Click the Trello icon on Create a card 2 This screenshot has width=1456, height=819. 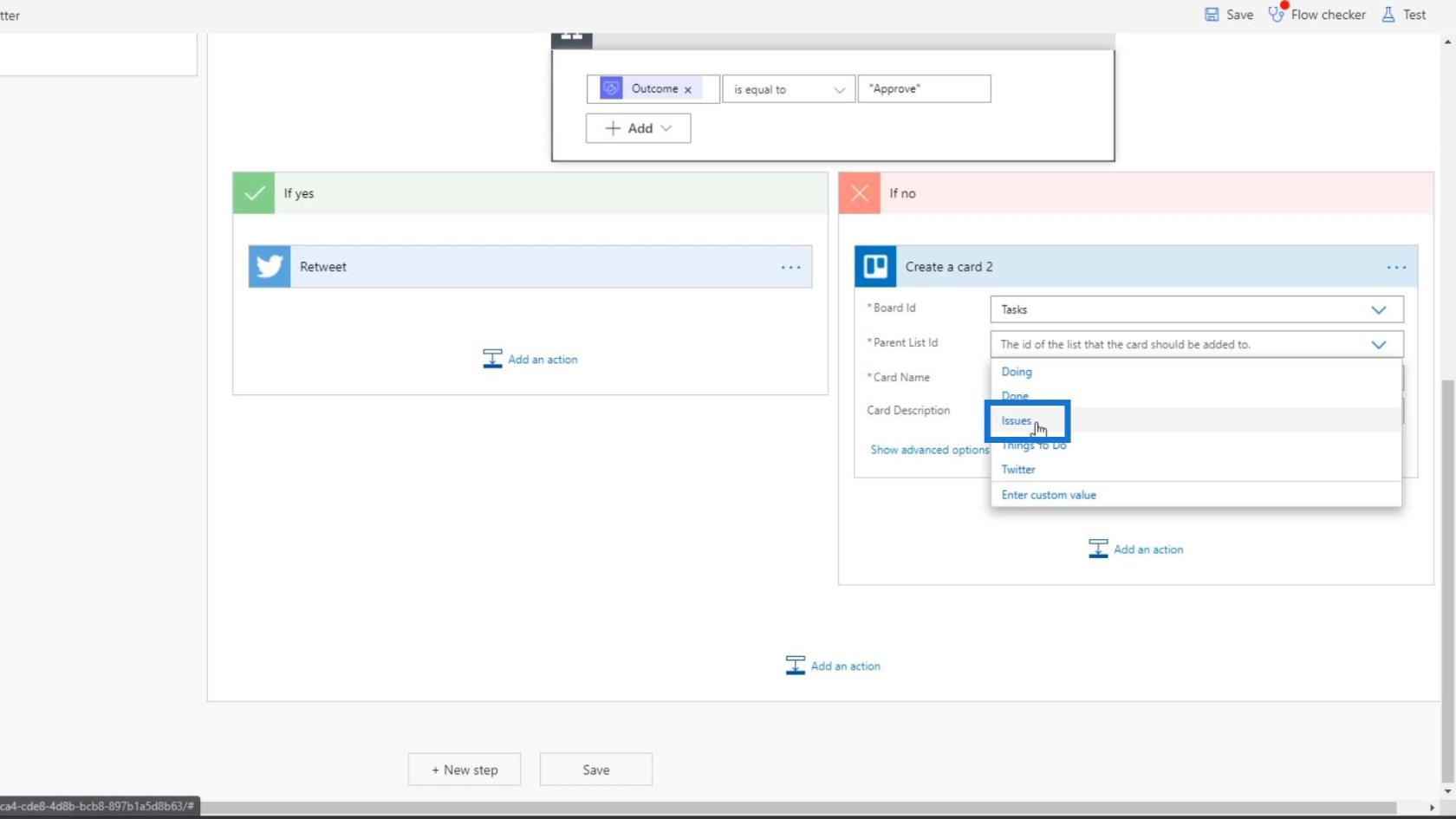point(875,267)
